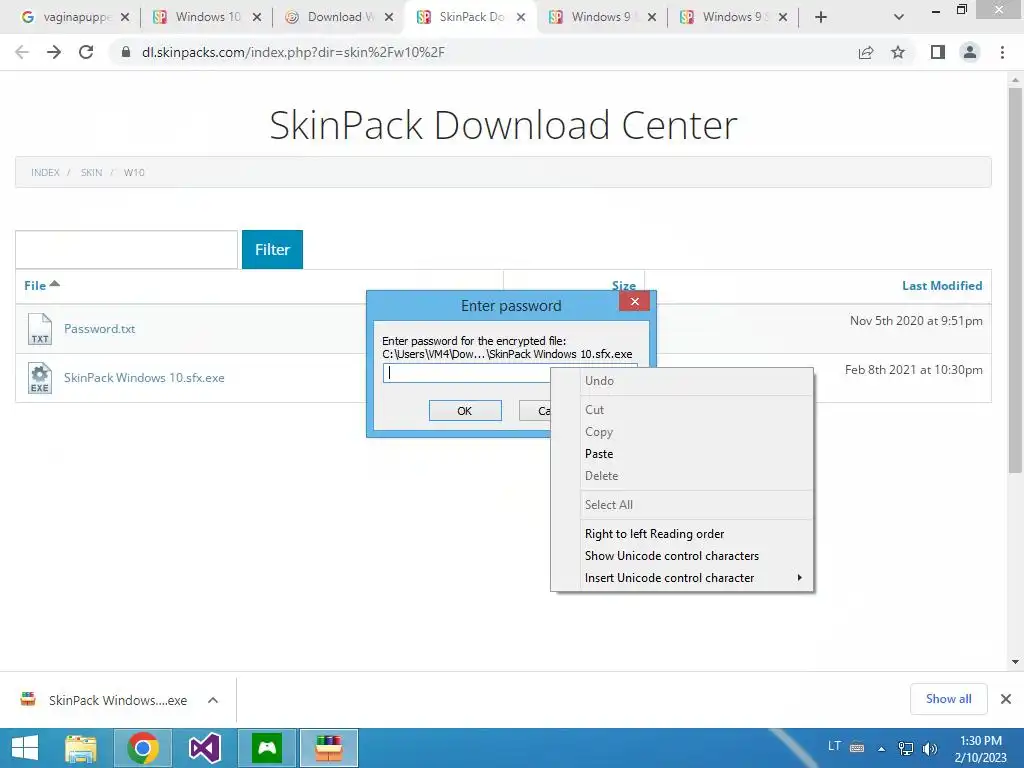Open W10 breadcrumb link
The image size is (1024, 768).
pos(134,172)
